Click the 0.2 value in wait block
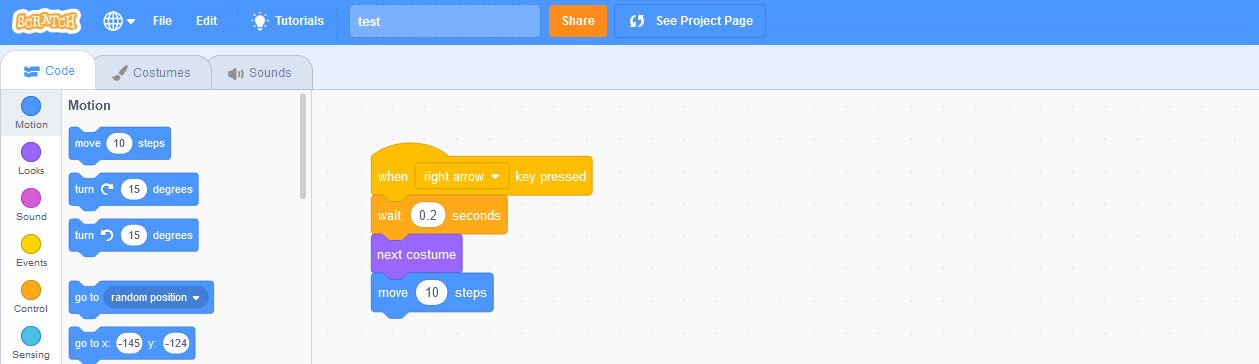Image resolution: width=1259 pixels, height=364 pixels. point(427,215)
